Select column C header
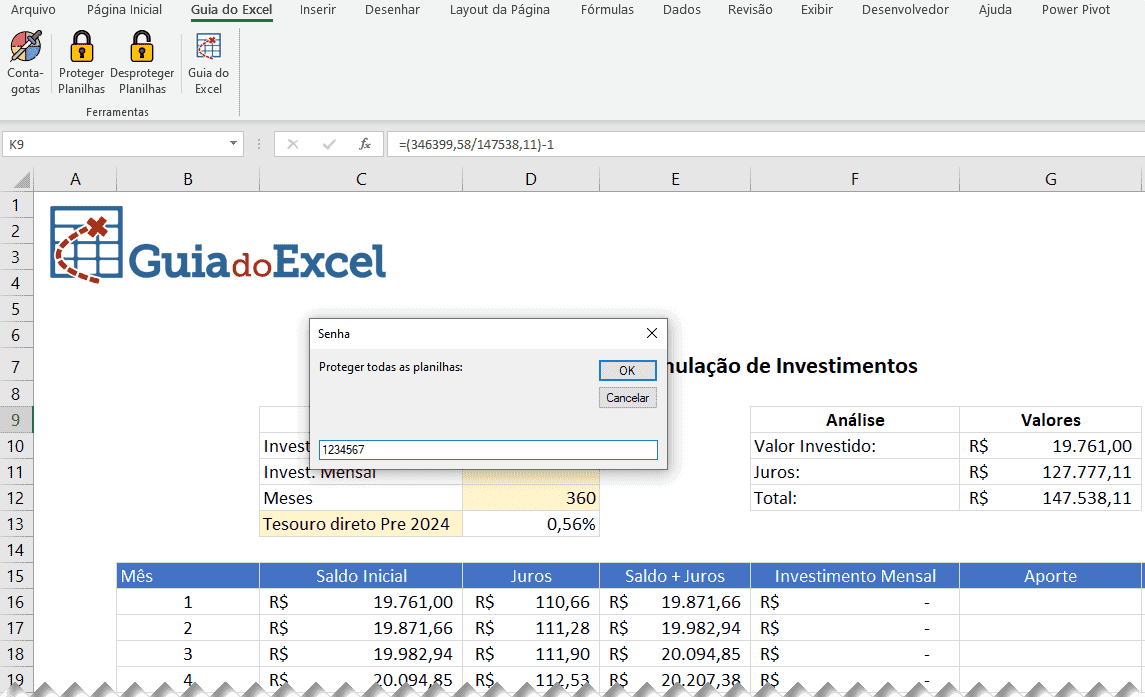 click(x=361, y=180)
